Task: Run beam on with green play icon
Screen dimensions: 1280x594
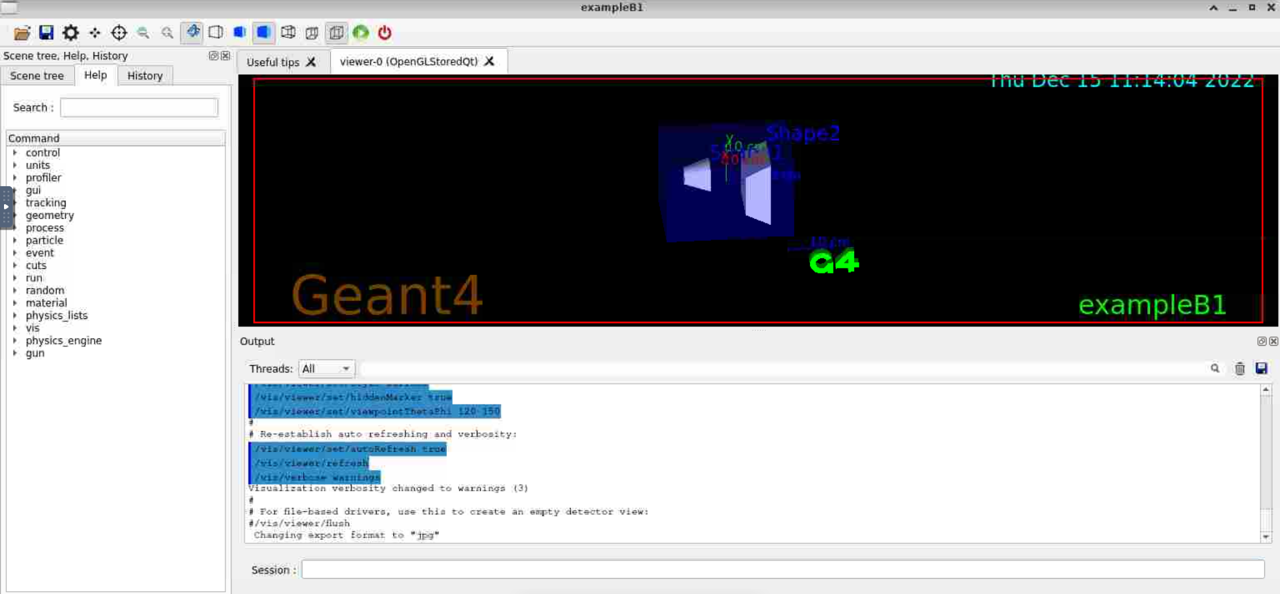Action: pos(361,33)
